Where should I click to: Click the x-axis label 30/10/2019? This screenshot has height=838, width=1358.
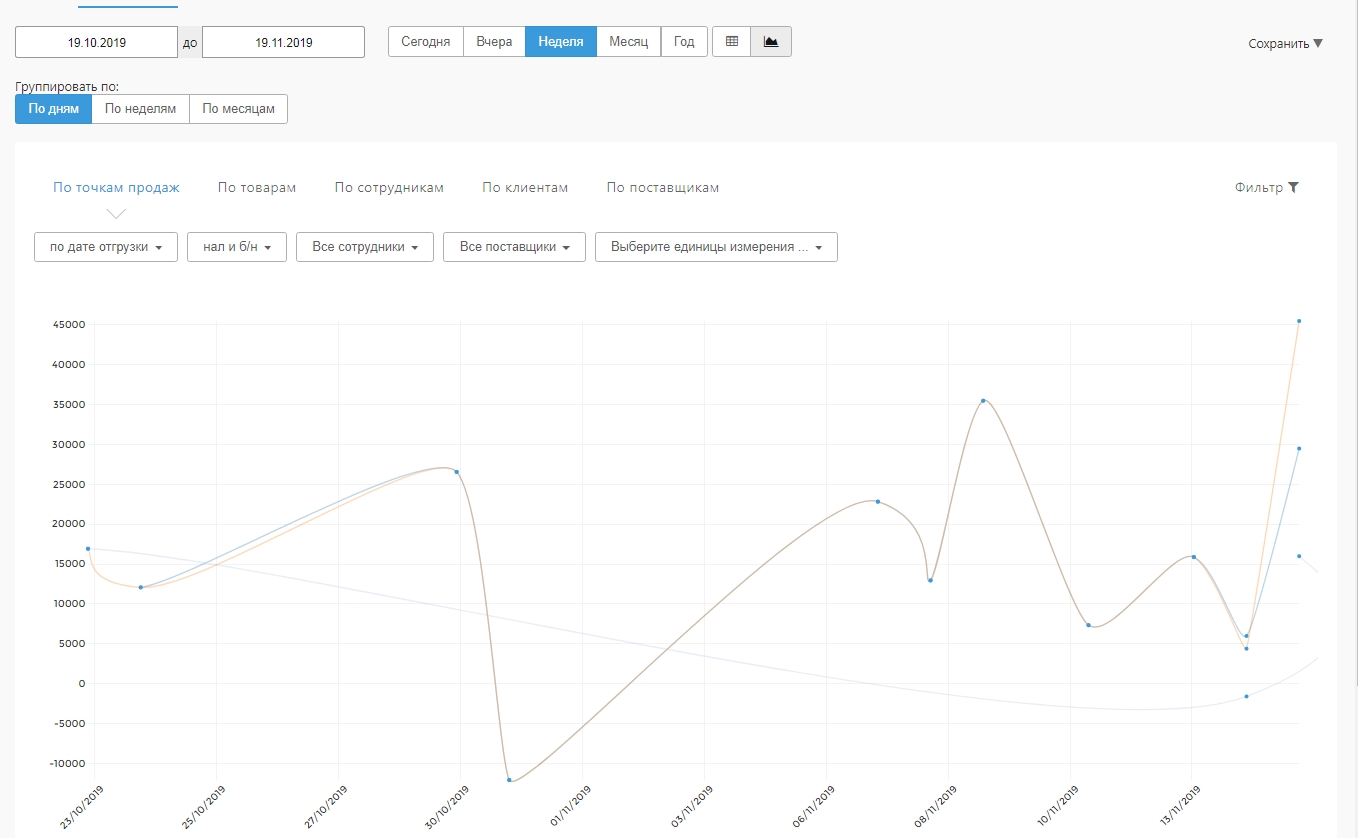tap(447, 807)
